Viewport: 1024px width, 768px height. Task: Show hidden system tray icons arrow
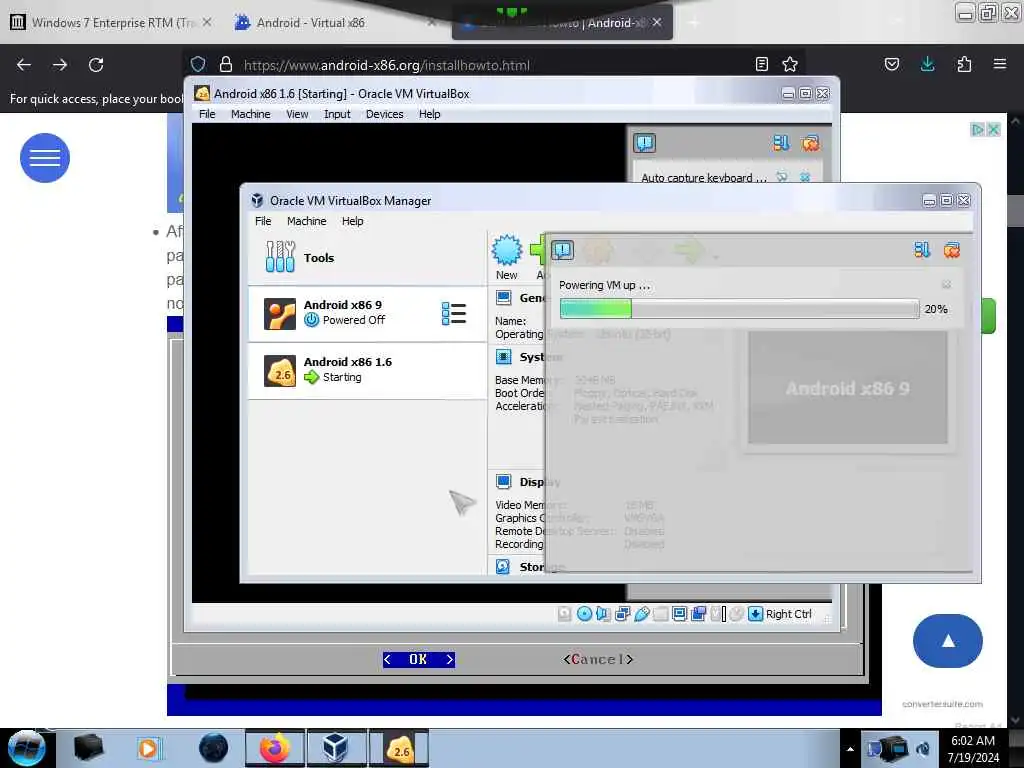(850, 749)
